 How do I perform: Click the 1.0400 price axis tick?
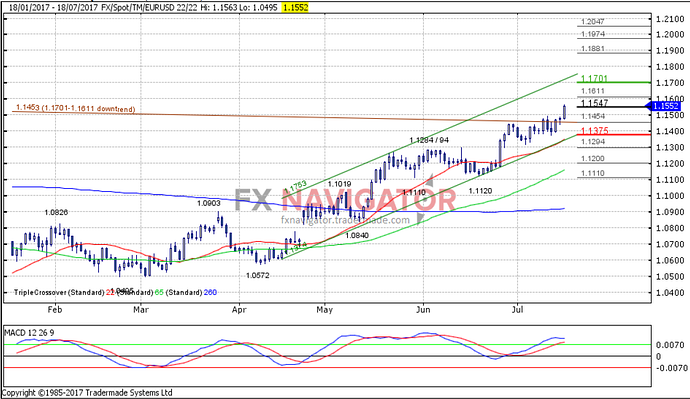(670, 293)
